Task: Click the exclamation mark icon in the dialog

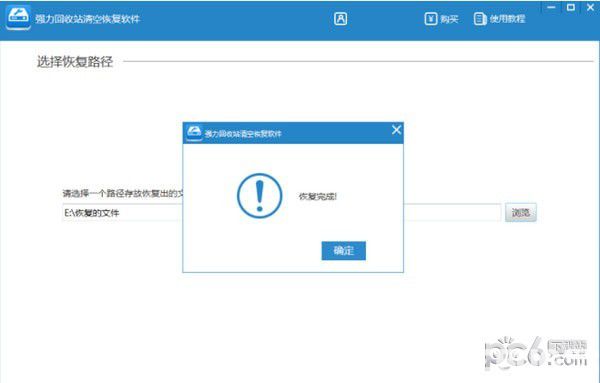Action: point(260,196)
